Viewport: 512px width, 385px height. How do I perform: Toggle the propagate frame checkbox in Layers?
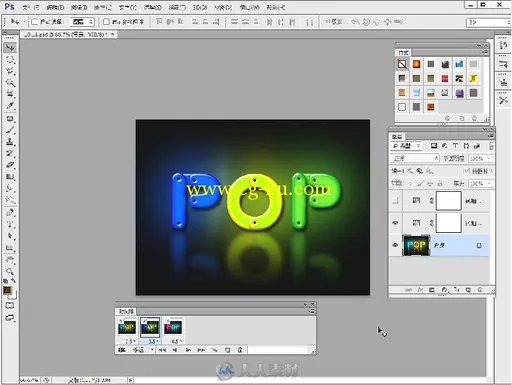coord(467,171)
